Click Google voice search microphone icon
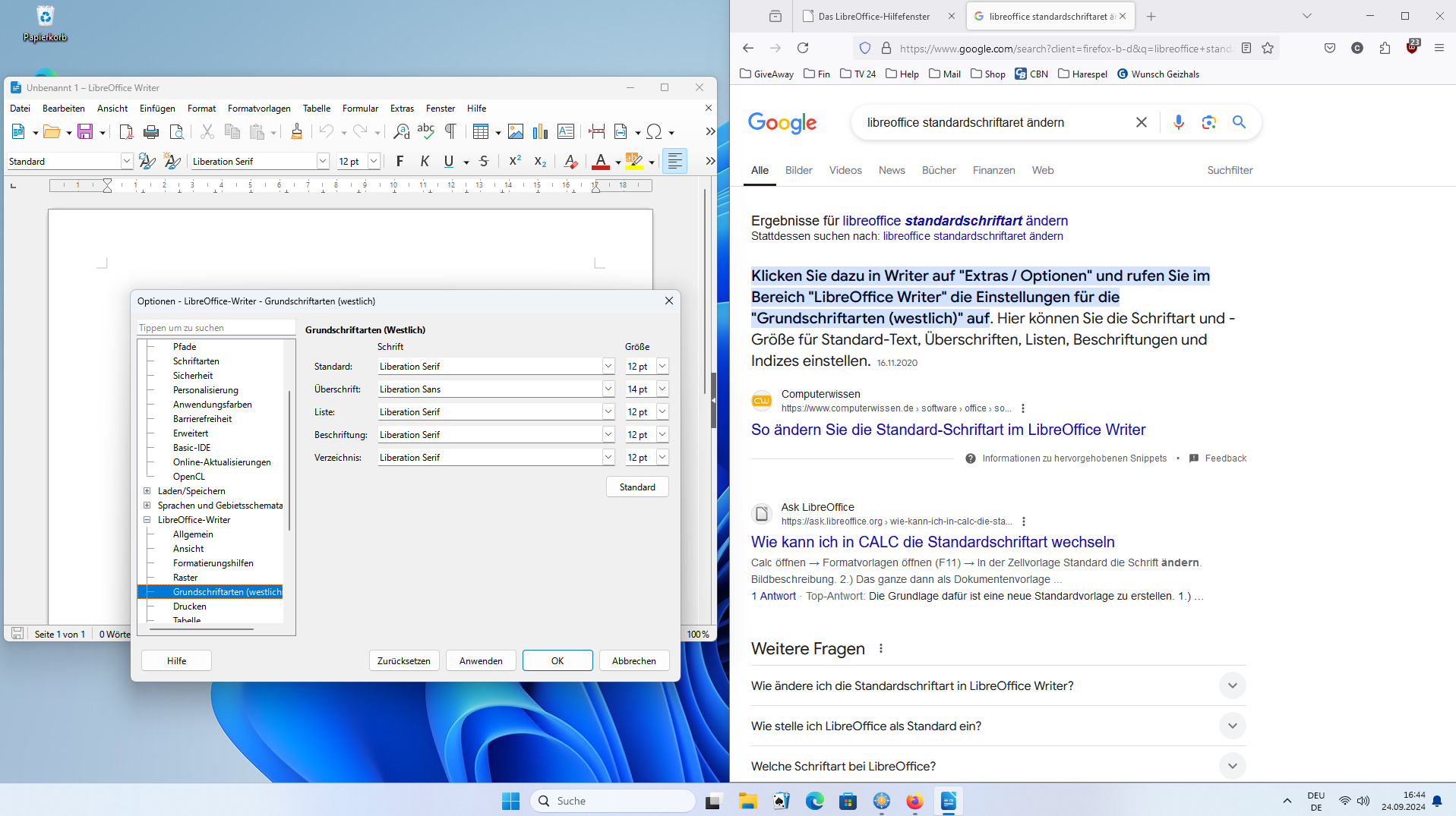 [1178, 122]
